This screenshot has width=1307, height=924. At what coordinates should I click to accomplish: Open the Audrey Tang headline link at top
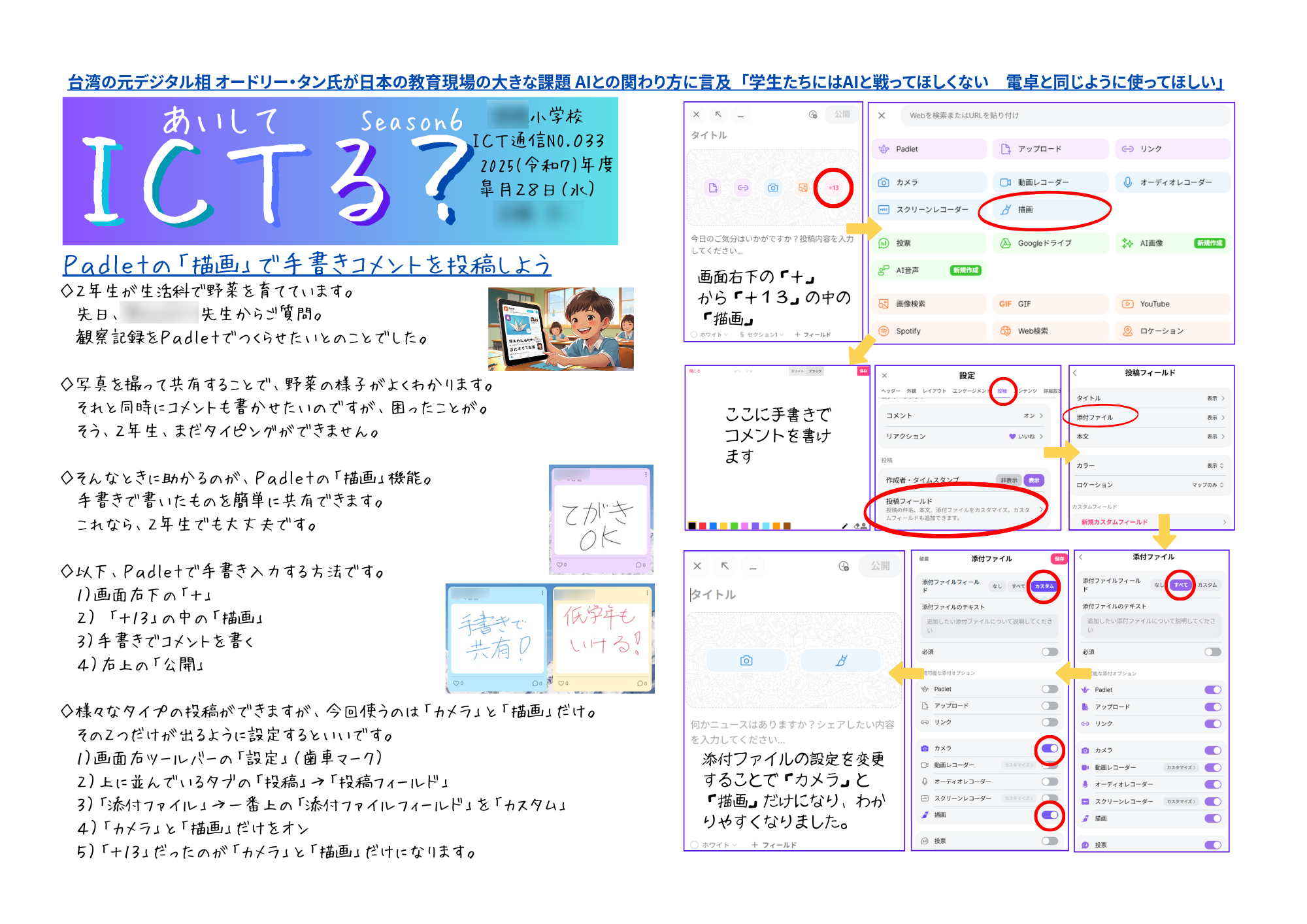pyautogui.click(x=645, y=82)
